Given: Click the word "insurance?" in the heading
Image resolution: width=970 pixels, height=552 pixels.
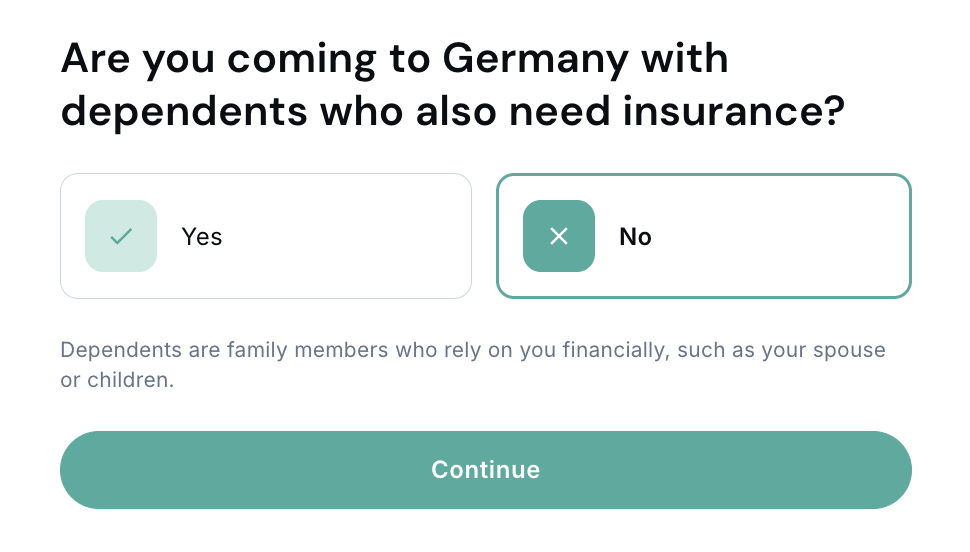Looking at the screenshot, I should pyautogui.click(x=734, y=111).
